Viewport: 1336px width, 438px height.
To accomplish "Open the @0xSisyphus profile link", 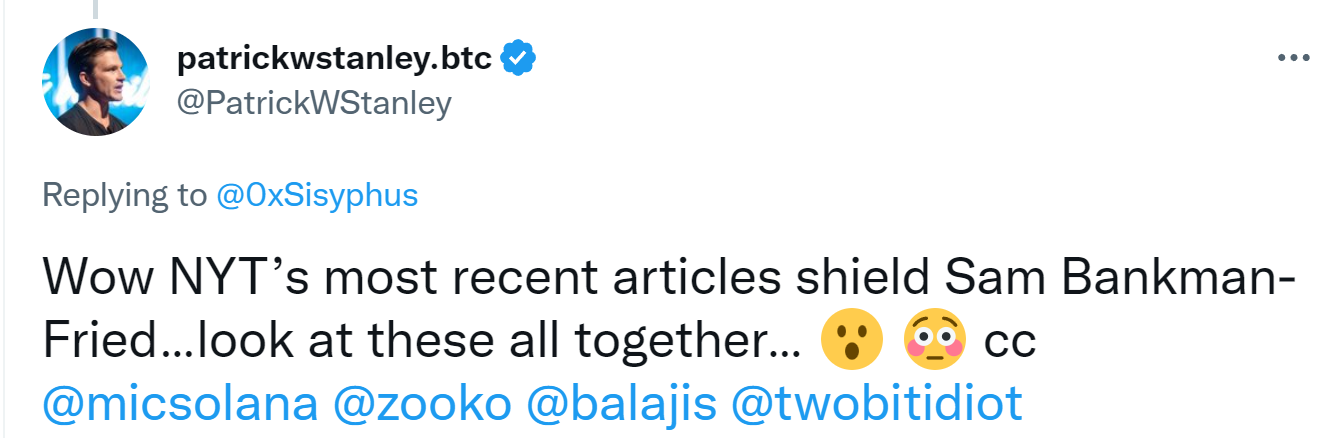I will point(317,194).
